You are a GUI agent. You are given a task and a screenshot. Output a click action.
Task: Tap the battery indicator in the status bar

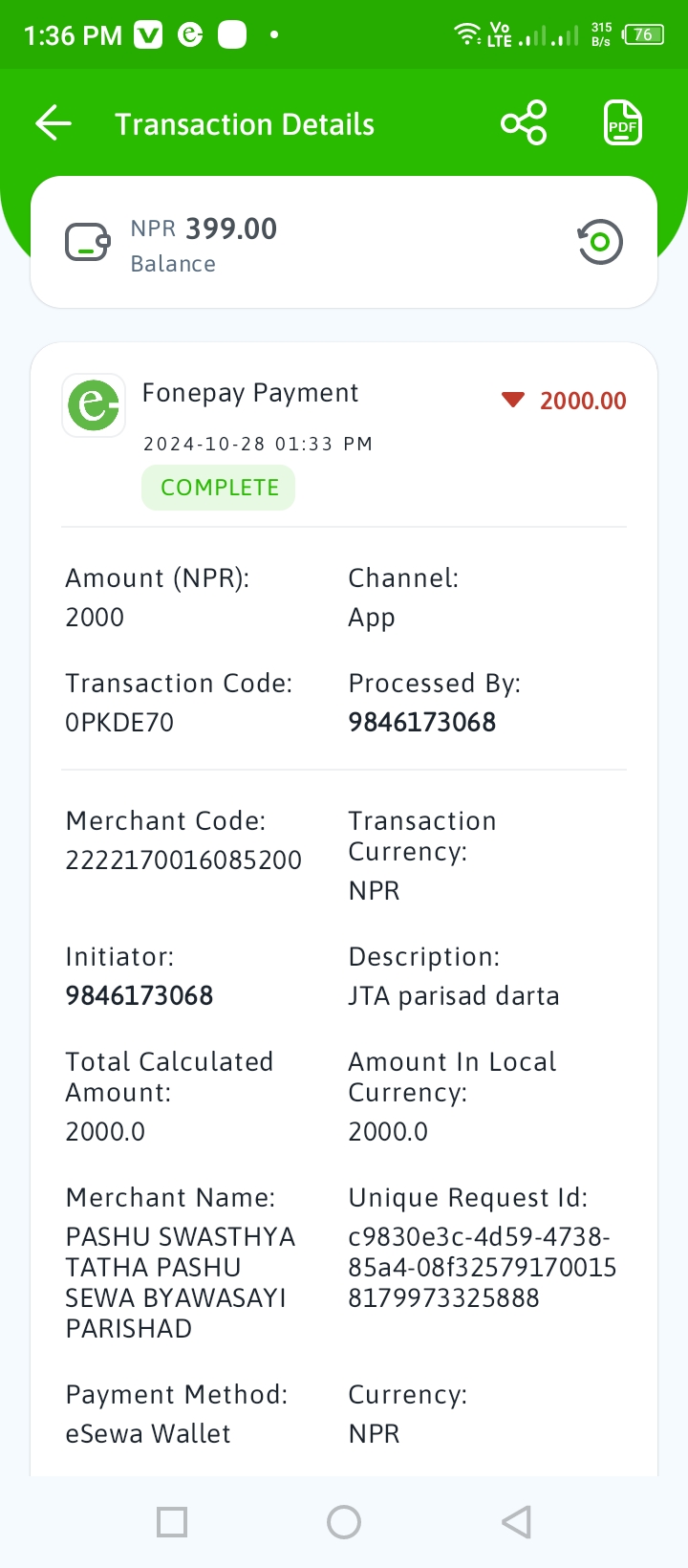(643, 35)
